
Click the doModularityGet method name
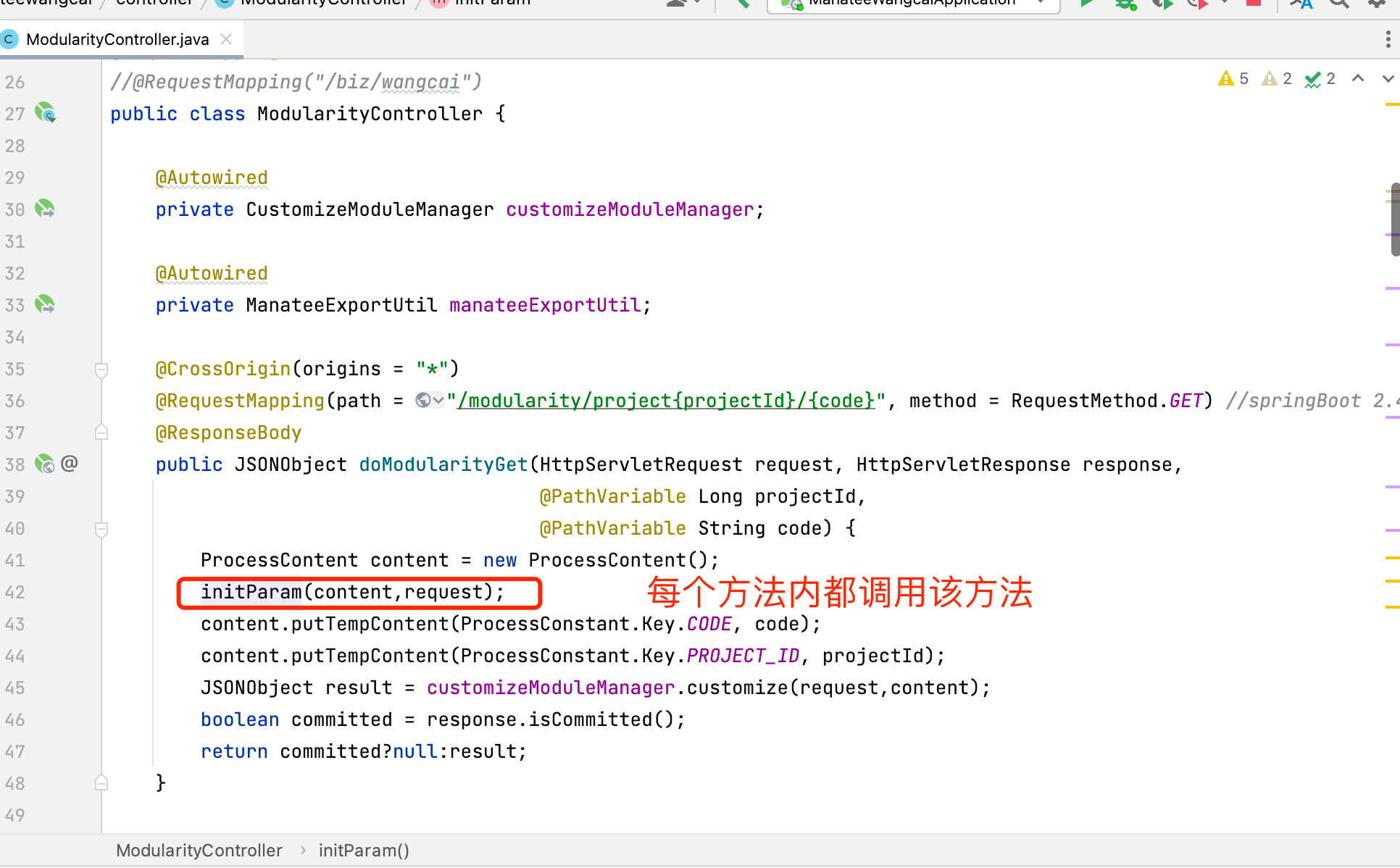click(443, 464)
